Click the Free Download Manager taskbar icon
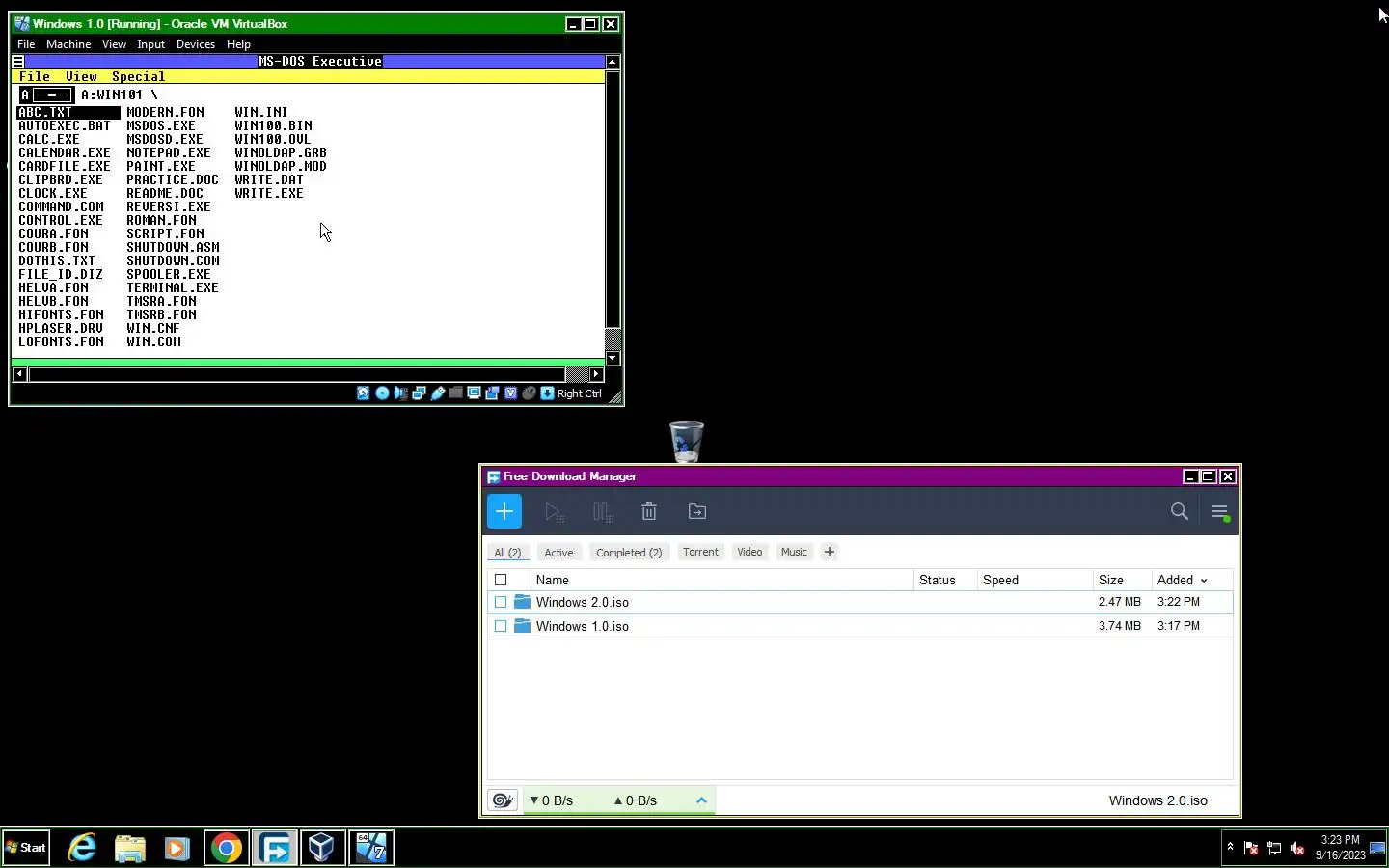This screenshot has width=1389, height=868. tap(275, 848)
